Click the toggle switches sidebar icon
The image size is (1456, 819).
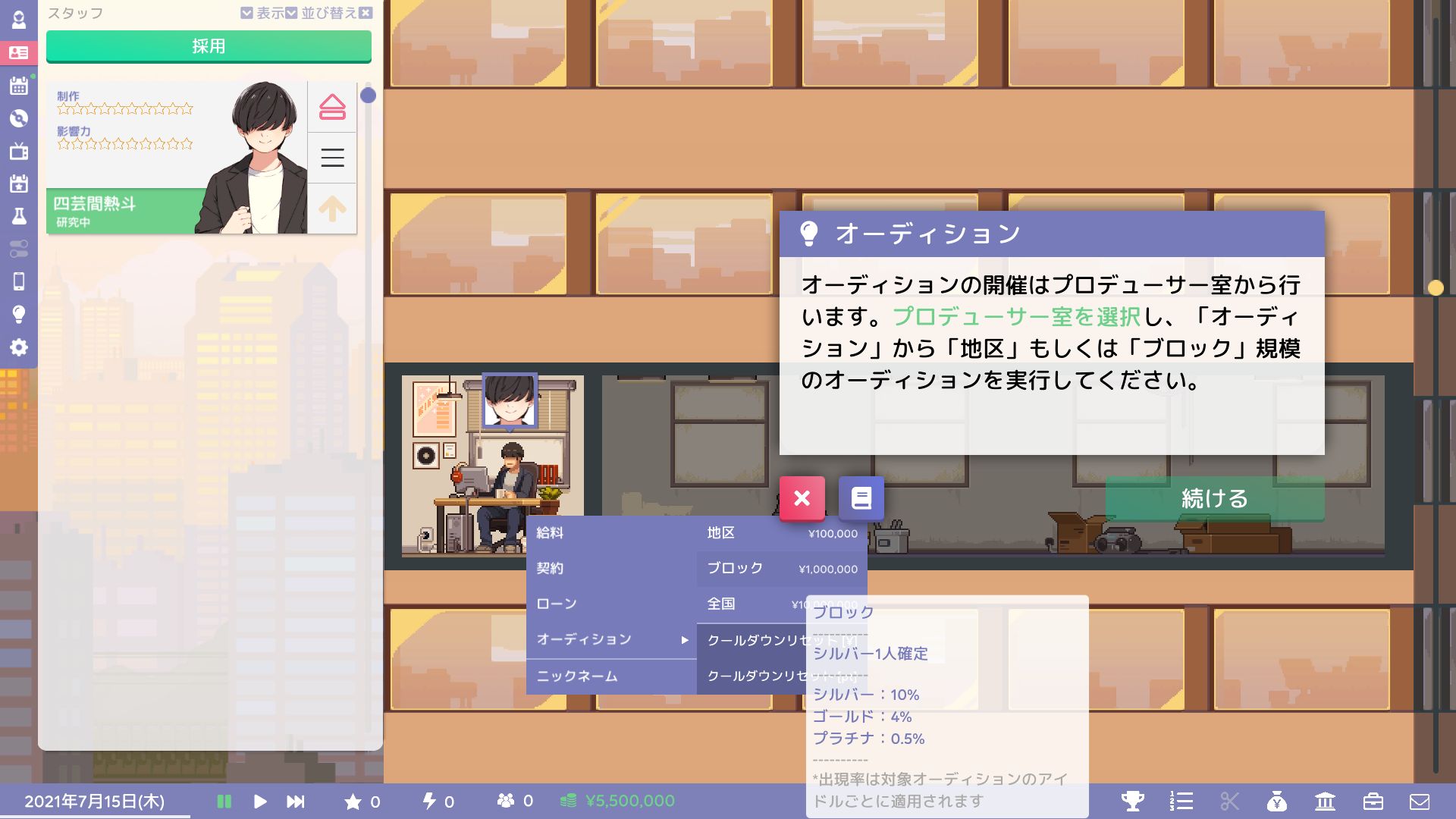tap(18, 249)
